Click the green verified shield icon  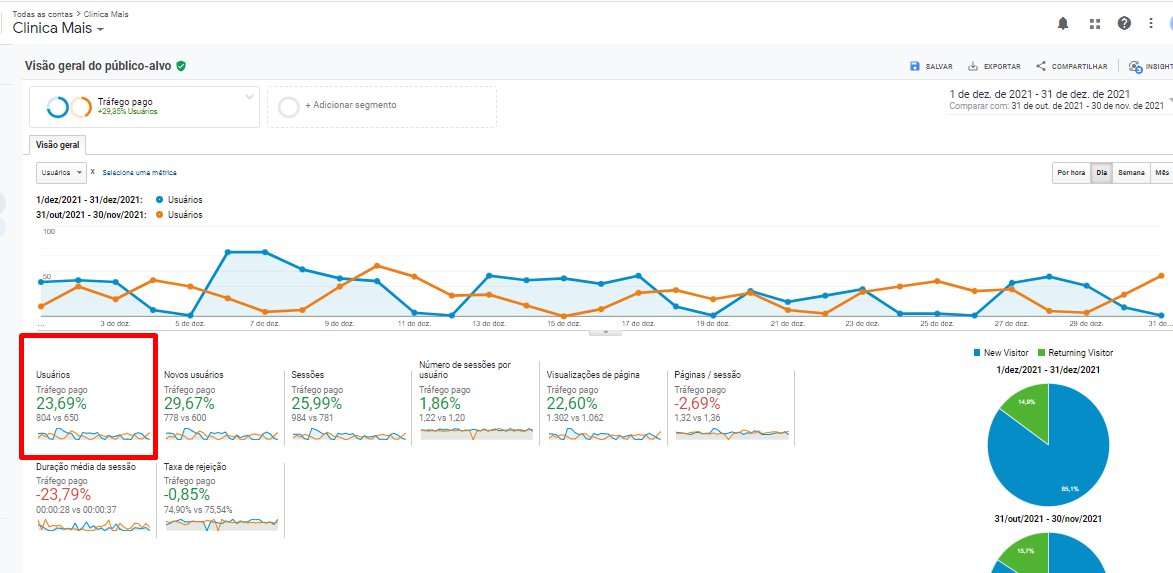[181, 66]
